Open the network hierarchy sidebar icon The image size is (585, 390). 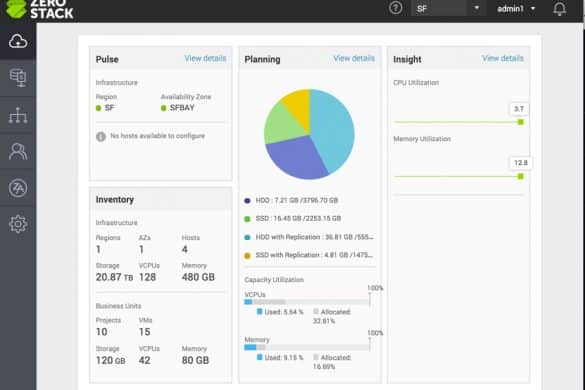pyautogui.click(x=18, y=115)
